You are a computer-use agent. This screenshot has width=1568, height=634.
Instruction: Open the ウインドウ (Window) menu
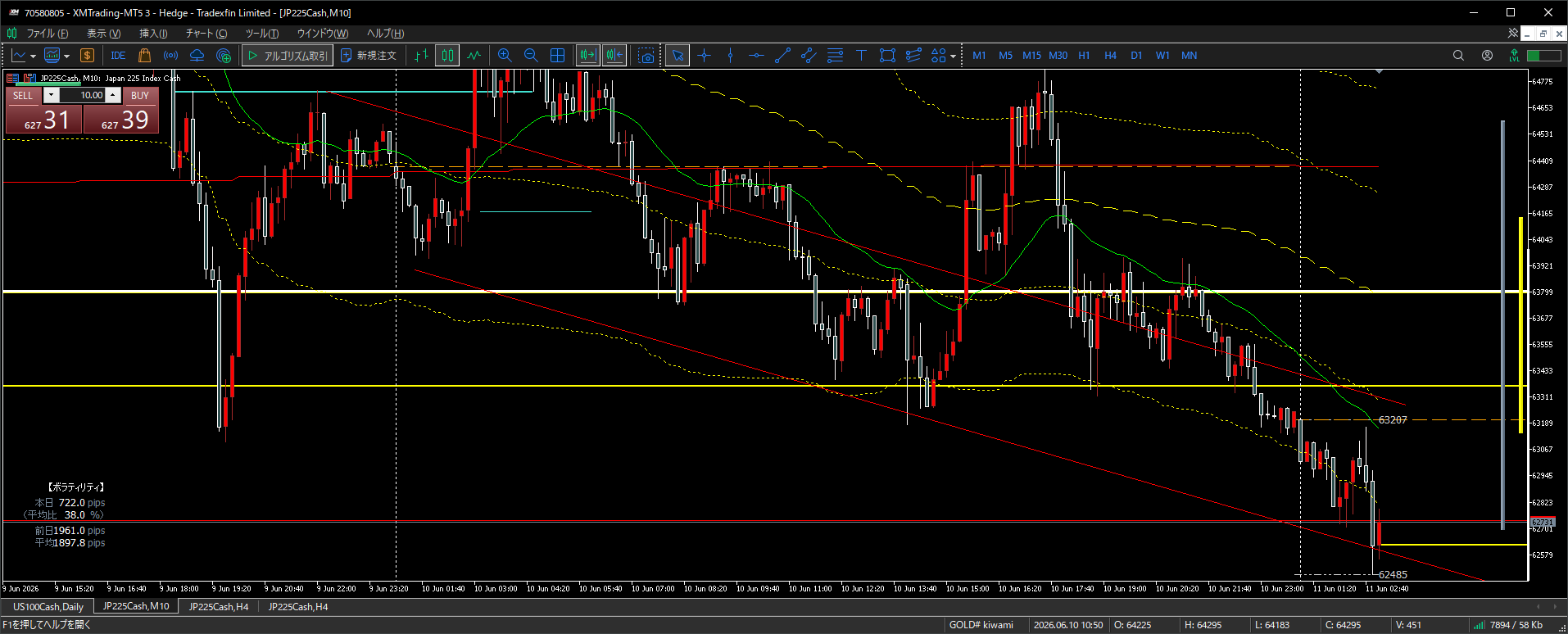tap(322, 34)
